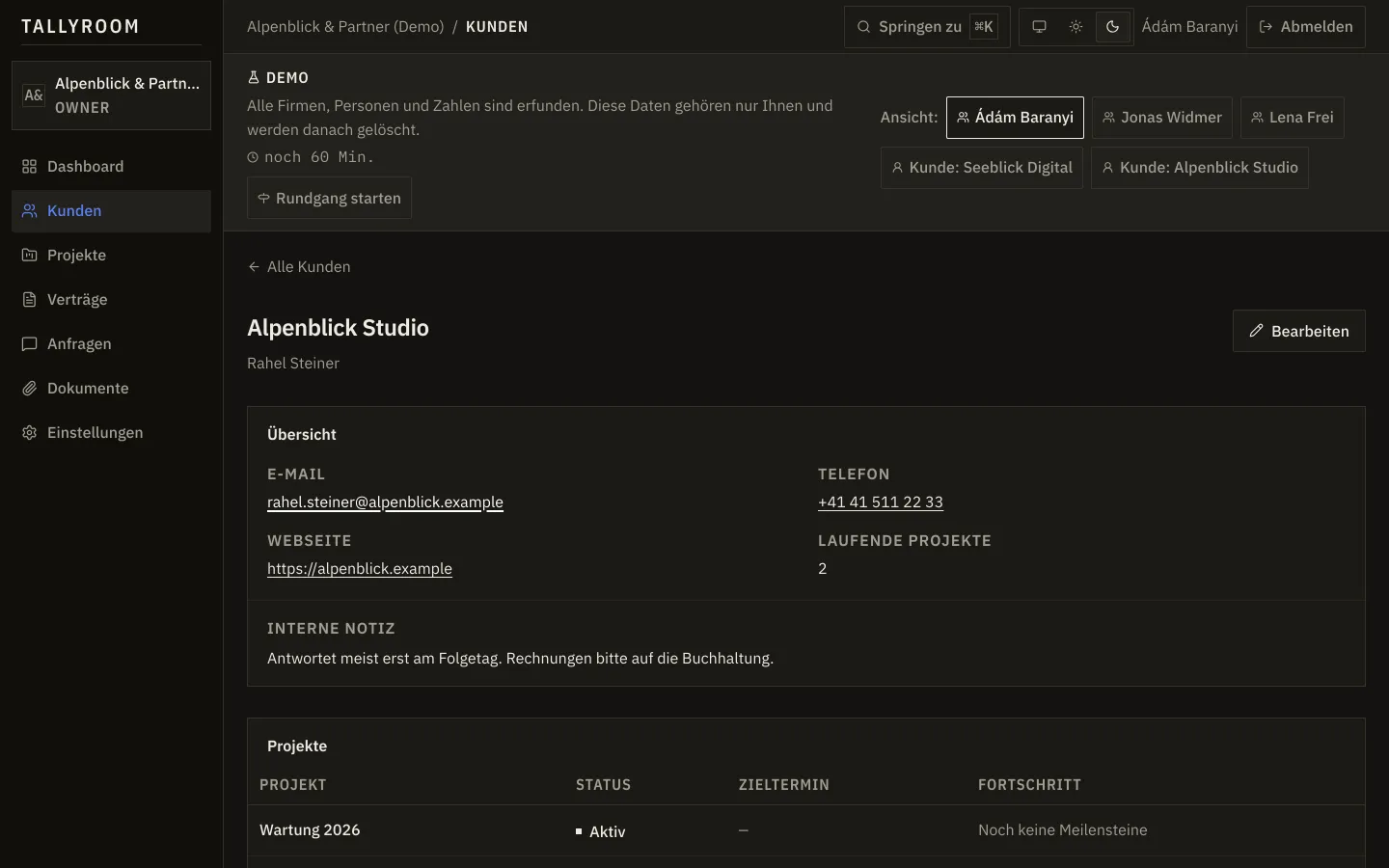Click the Anfragen speech bubble icon
The height and width of the screenshot is (868, 1389).
30,344
